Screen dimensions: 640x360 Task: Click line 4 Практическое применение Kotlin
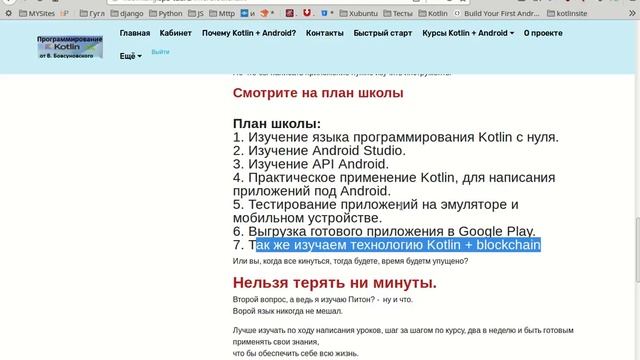(x=394, y=184)
